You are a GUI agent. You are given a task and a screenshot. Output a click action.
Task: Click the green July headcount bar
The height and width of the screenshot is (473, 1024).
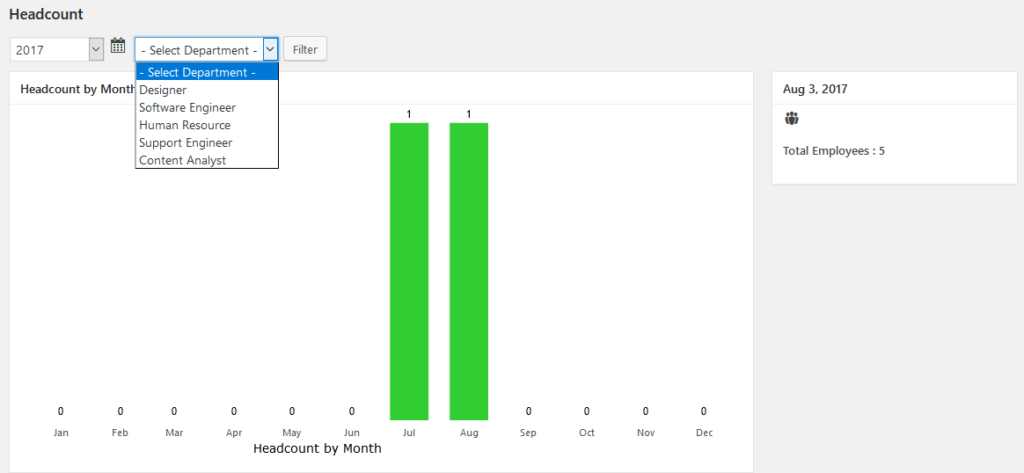(x=409, y=271)
